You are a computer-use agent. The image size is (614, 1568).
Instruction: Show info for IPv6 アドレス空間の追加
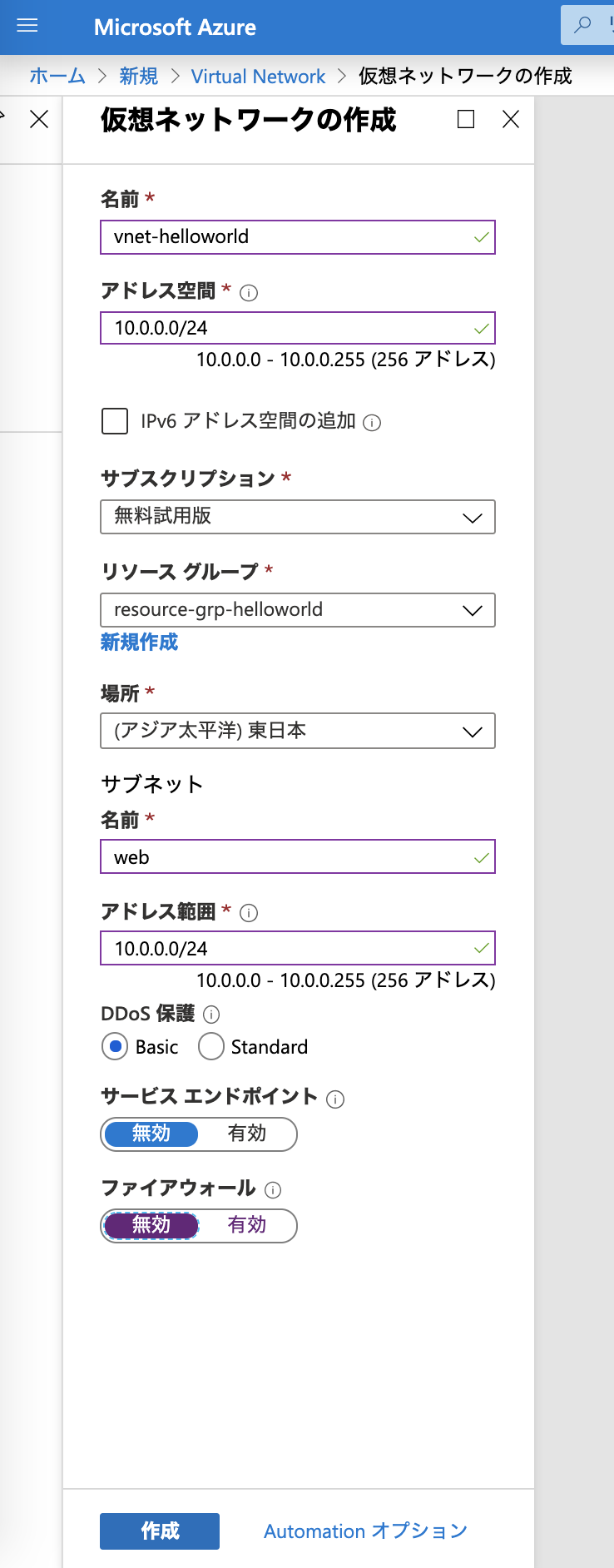[x=373, y=423]
